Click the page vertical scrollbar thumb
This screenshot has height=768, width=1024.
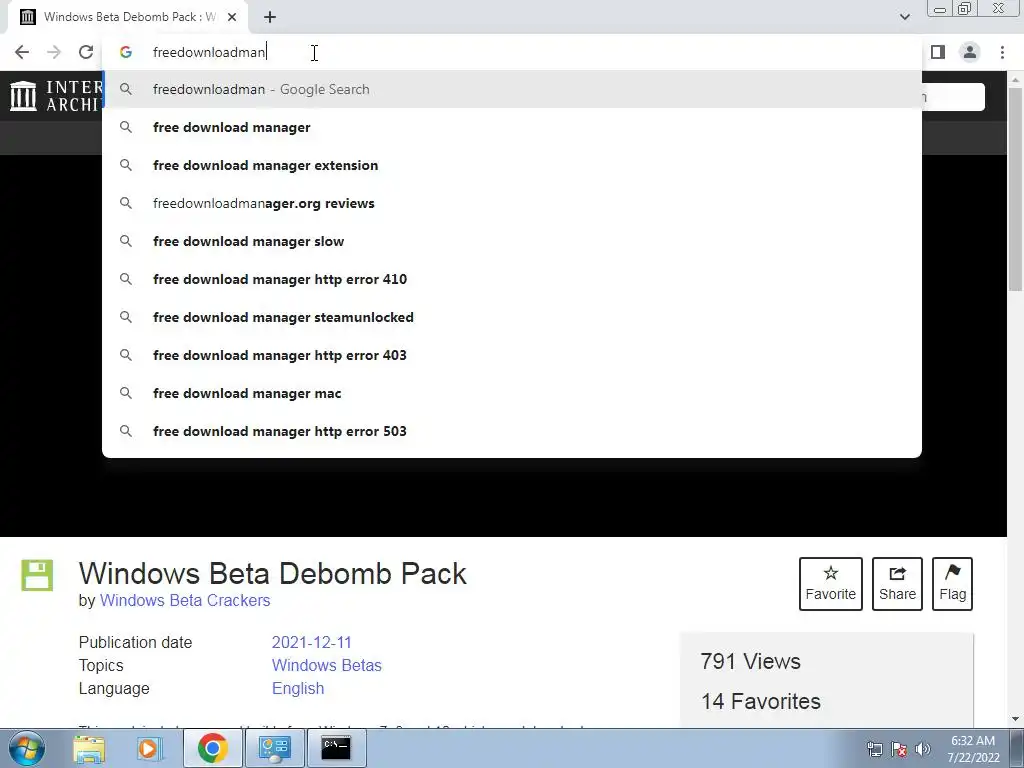[x=1016, y=189]
